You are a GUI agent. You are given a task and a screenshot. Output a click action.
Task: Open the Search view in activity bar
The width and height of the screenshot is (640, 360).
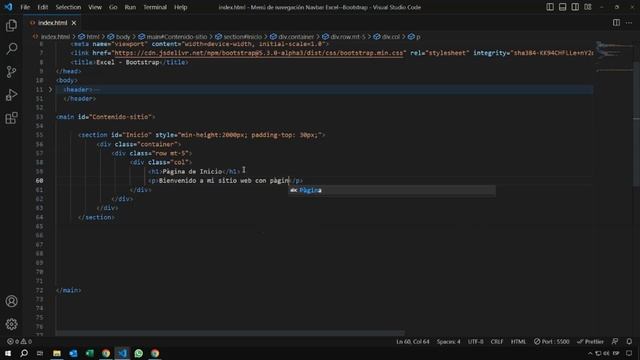11,49
